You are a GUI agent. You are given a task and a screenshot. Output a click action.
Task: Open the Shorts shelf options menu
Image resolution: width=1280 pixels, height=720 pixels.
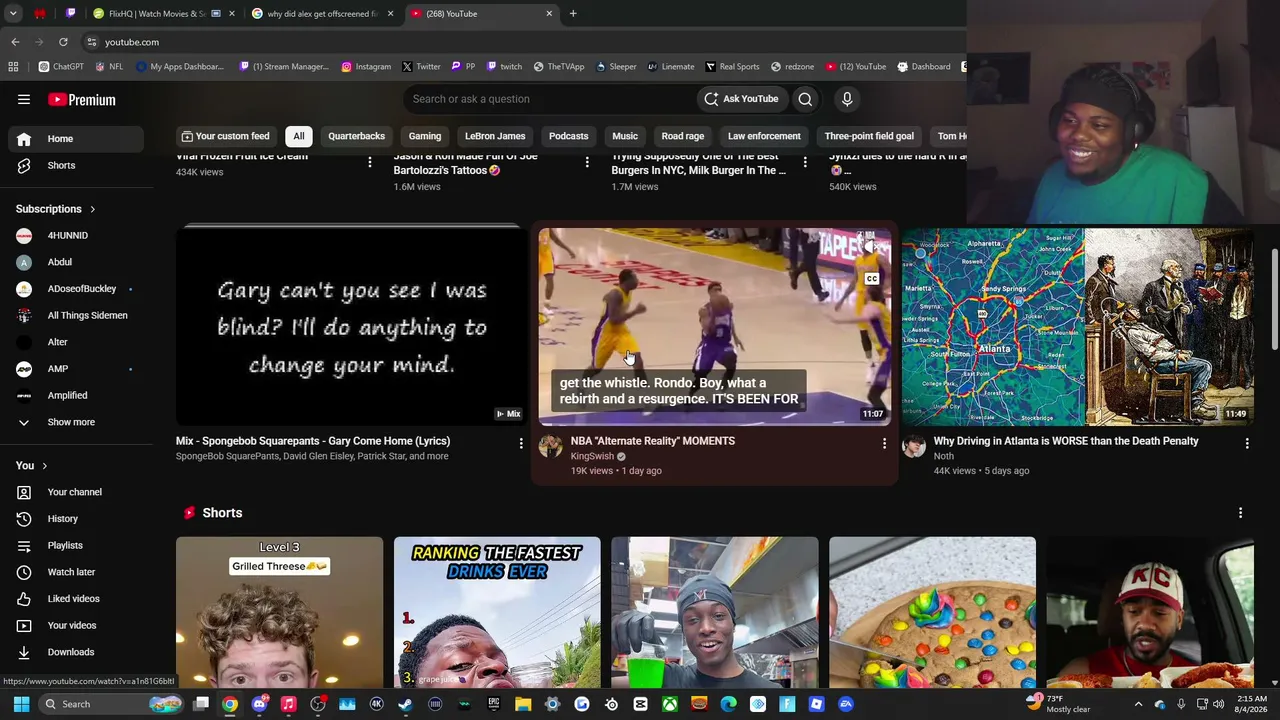[x=1241, y=513]
